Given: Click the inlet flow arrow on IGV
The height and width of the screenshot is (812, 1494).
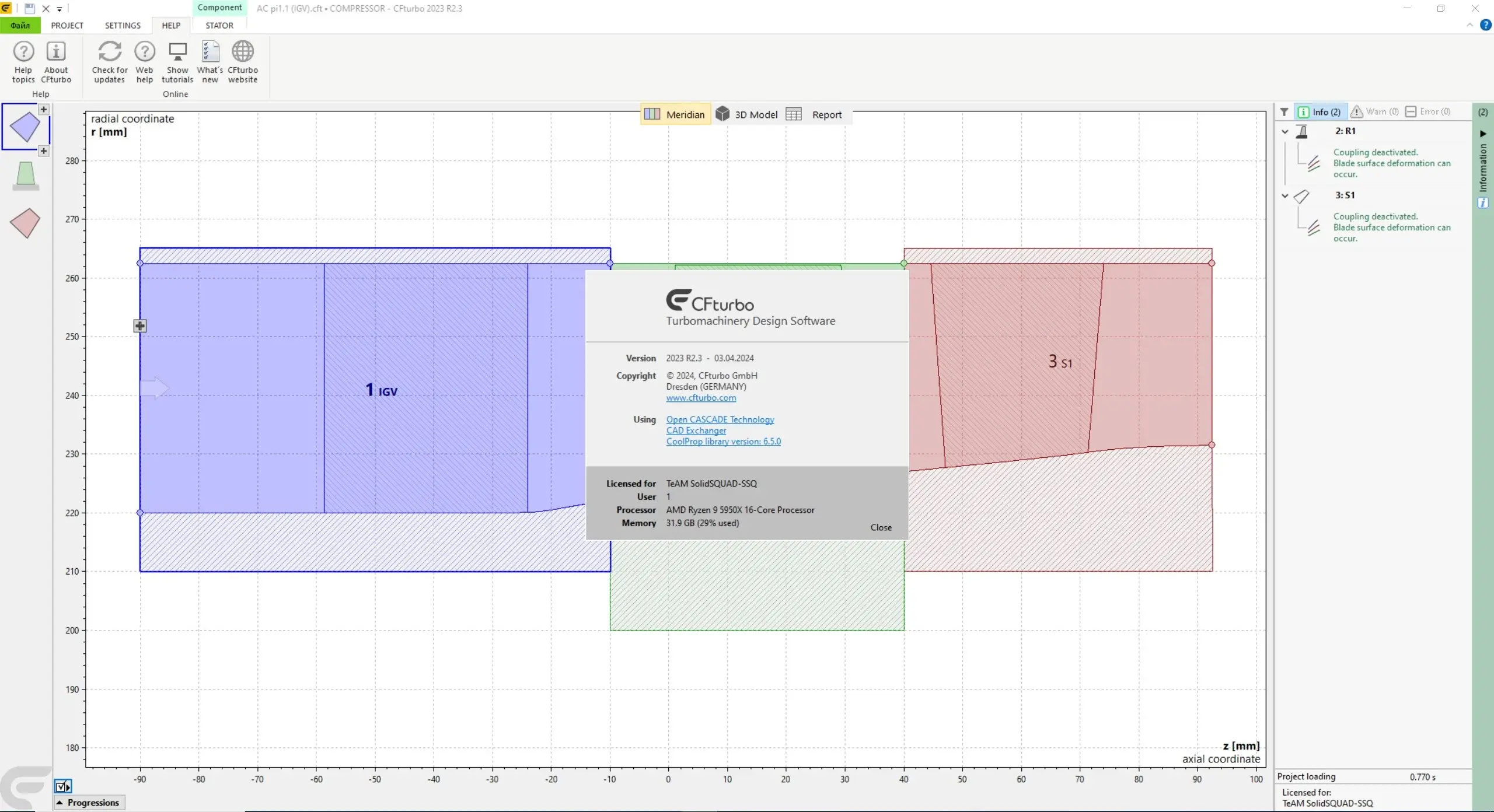Looking at the screenshot, I should tap(154, 388).
